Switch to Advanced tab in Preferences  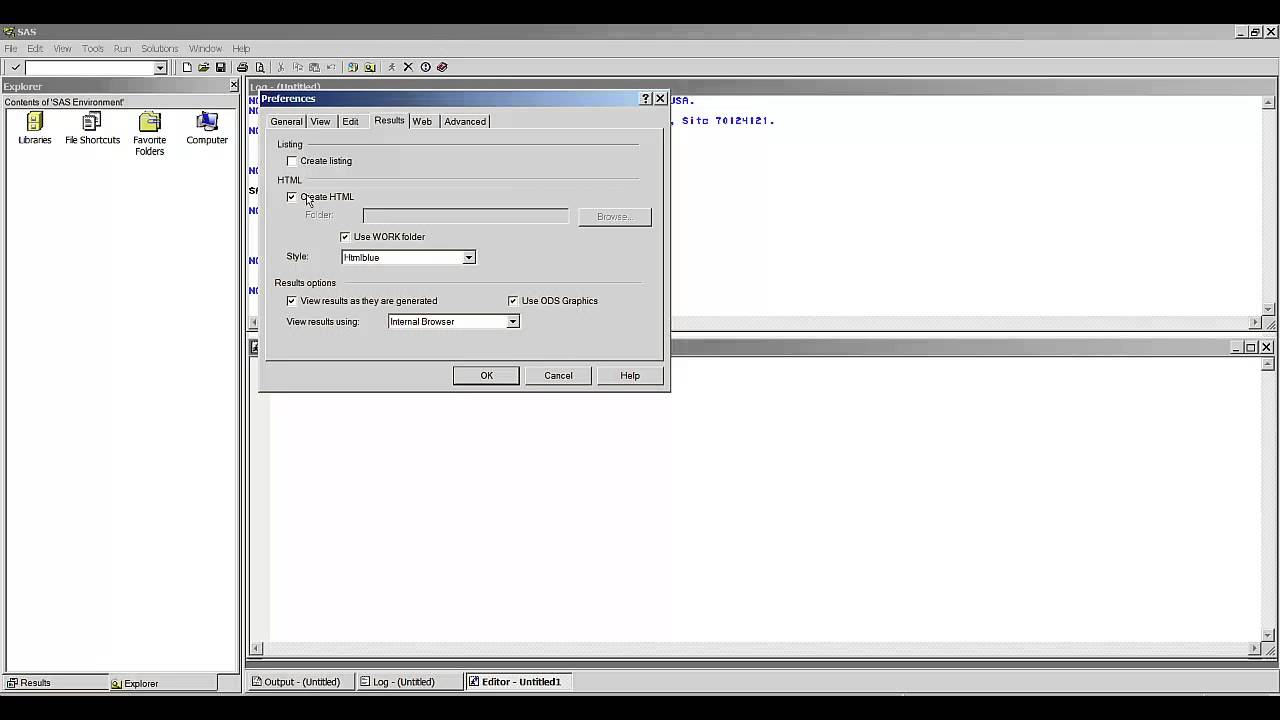click(465, 122)
